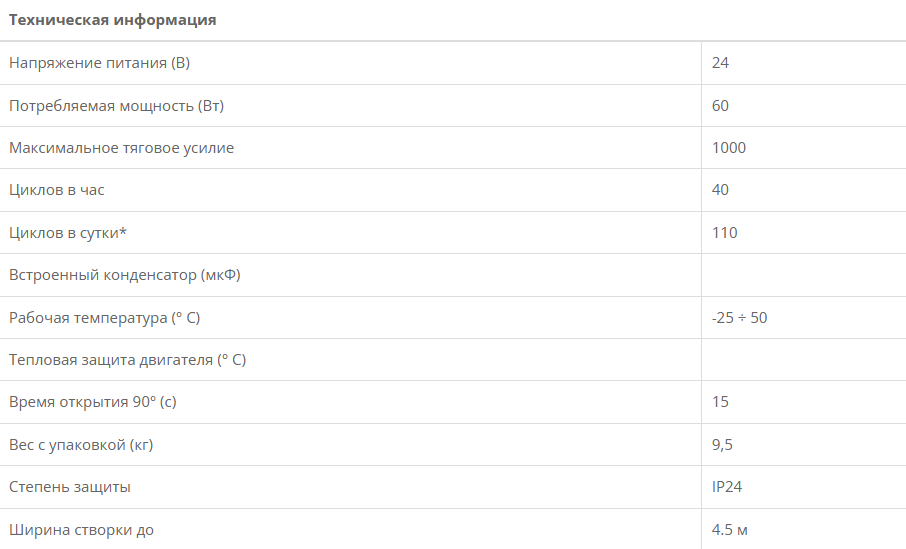Select the cycles per day value 110
Screen dimensions: 906x549
725,233
